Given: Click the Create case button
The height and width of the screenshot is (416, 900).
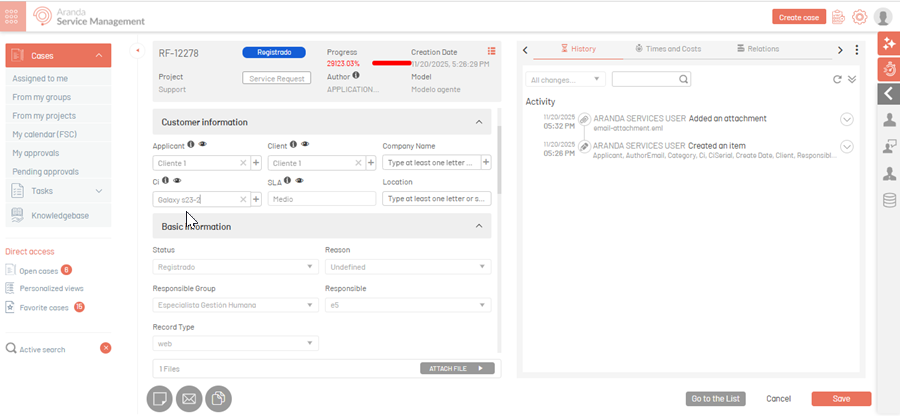Looking at the screenshot, I should coord(799,17).
